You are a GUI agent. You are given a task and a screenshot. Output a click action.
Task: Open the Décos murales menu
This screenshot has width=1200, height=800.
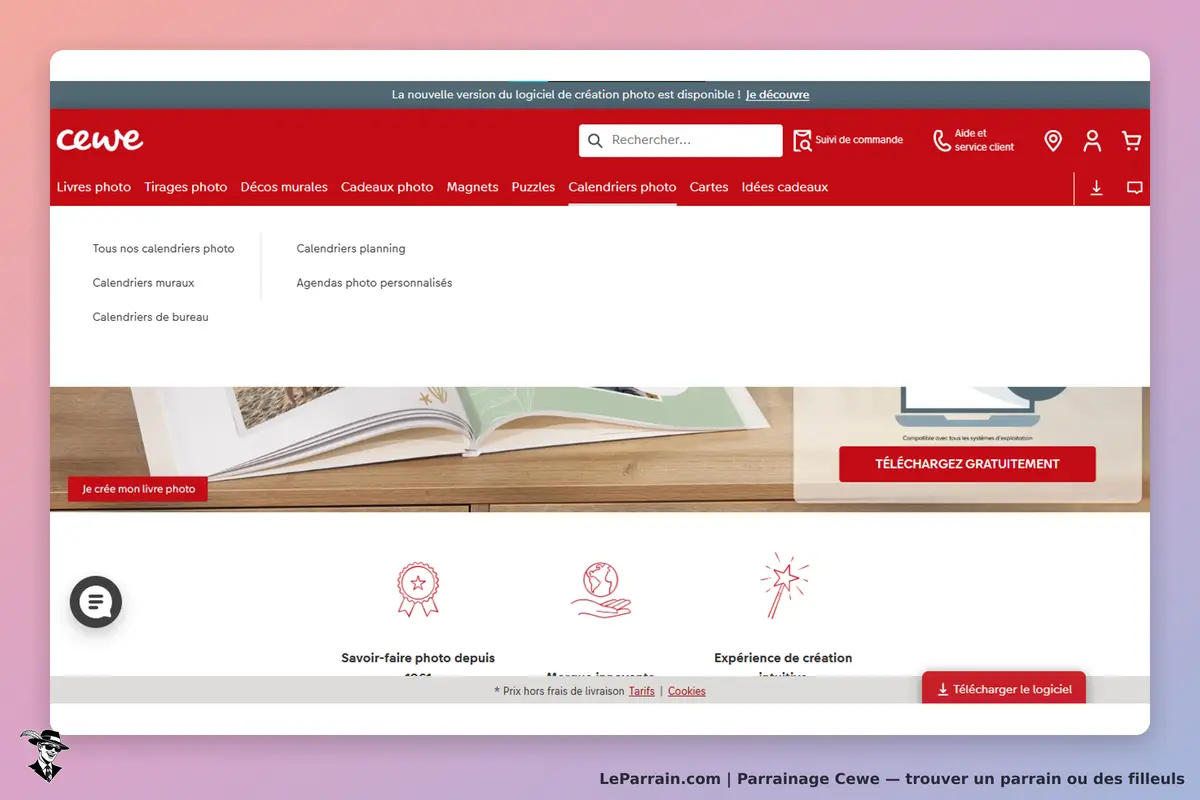[284, 187]
